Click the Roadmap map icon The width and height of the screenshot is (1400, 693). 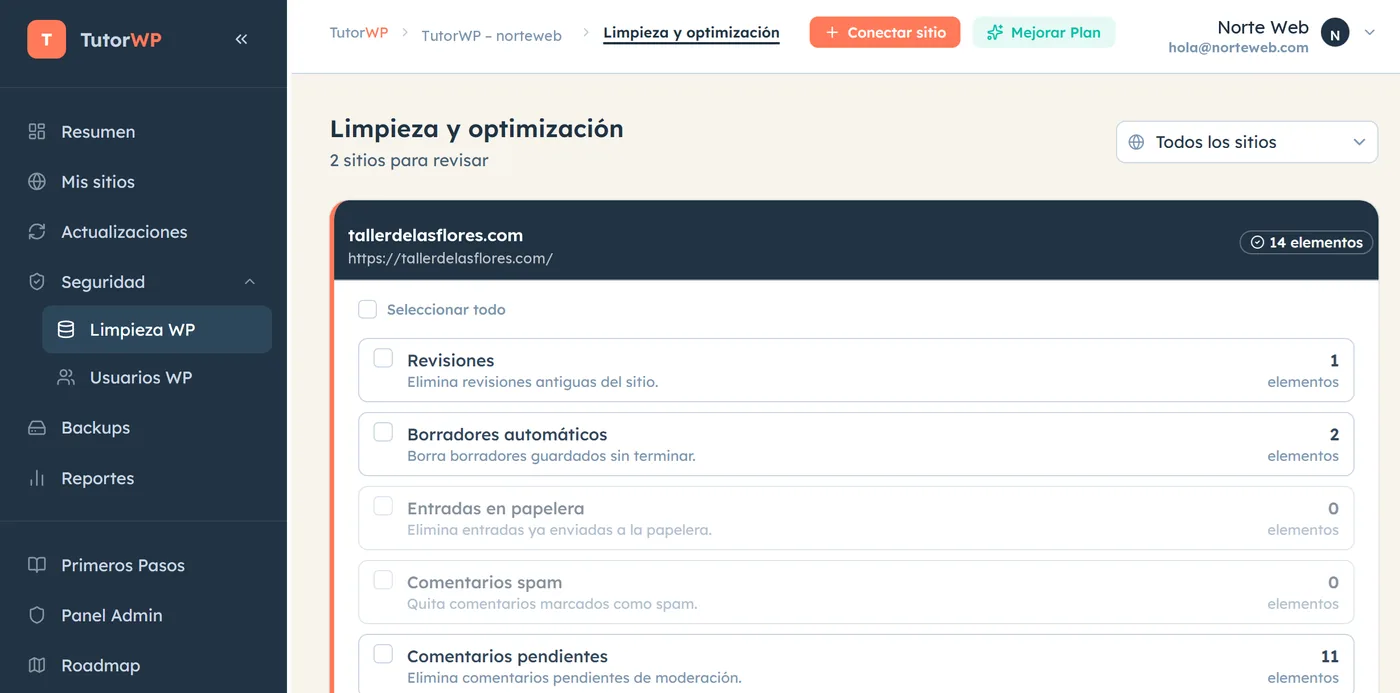[37, 665]
